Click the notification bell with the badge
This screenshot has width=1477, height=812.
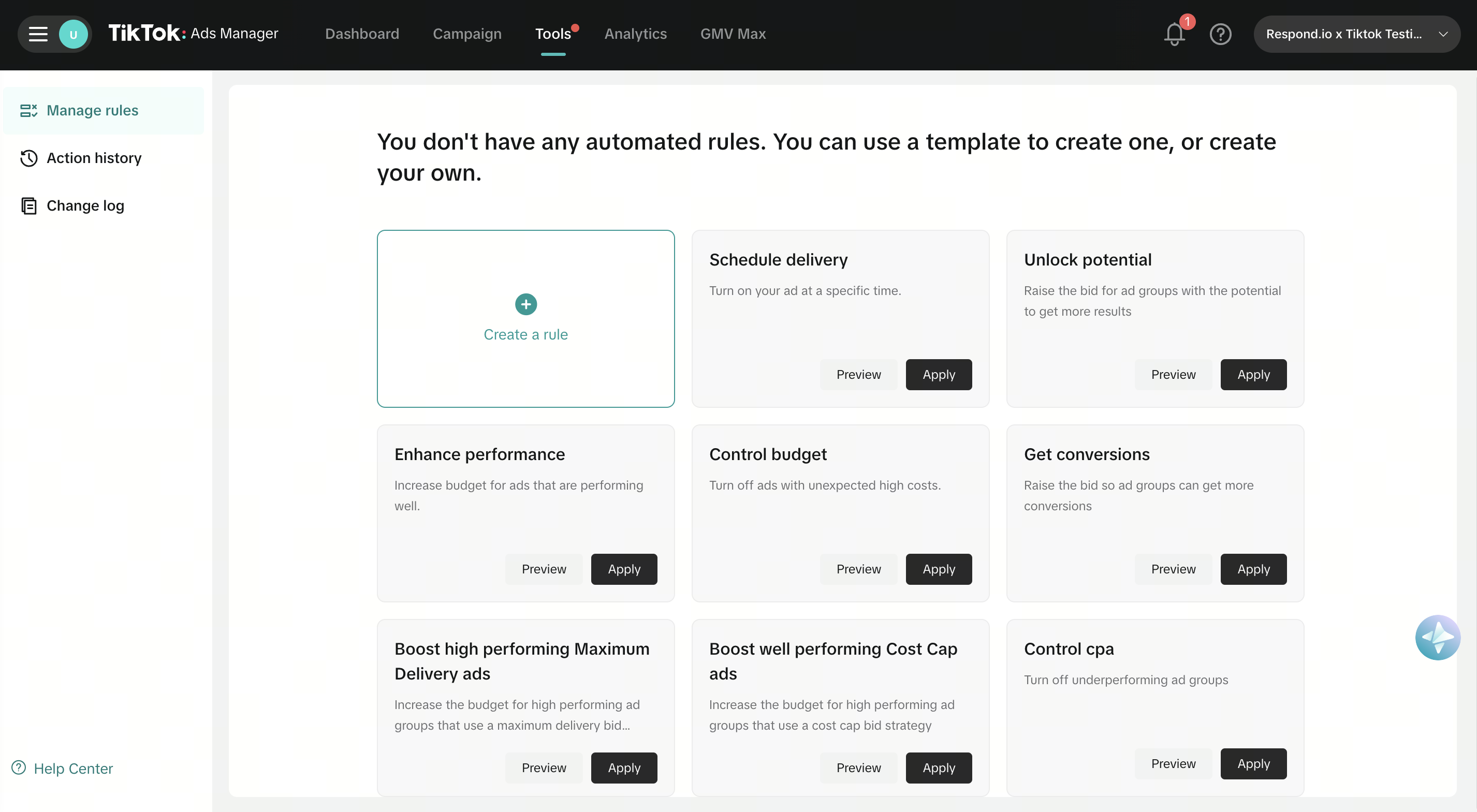1174,34
